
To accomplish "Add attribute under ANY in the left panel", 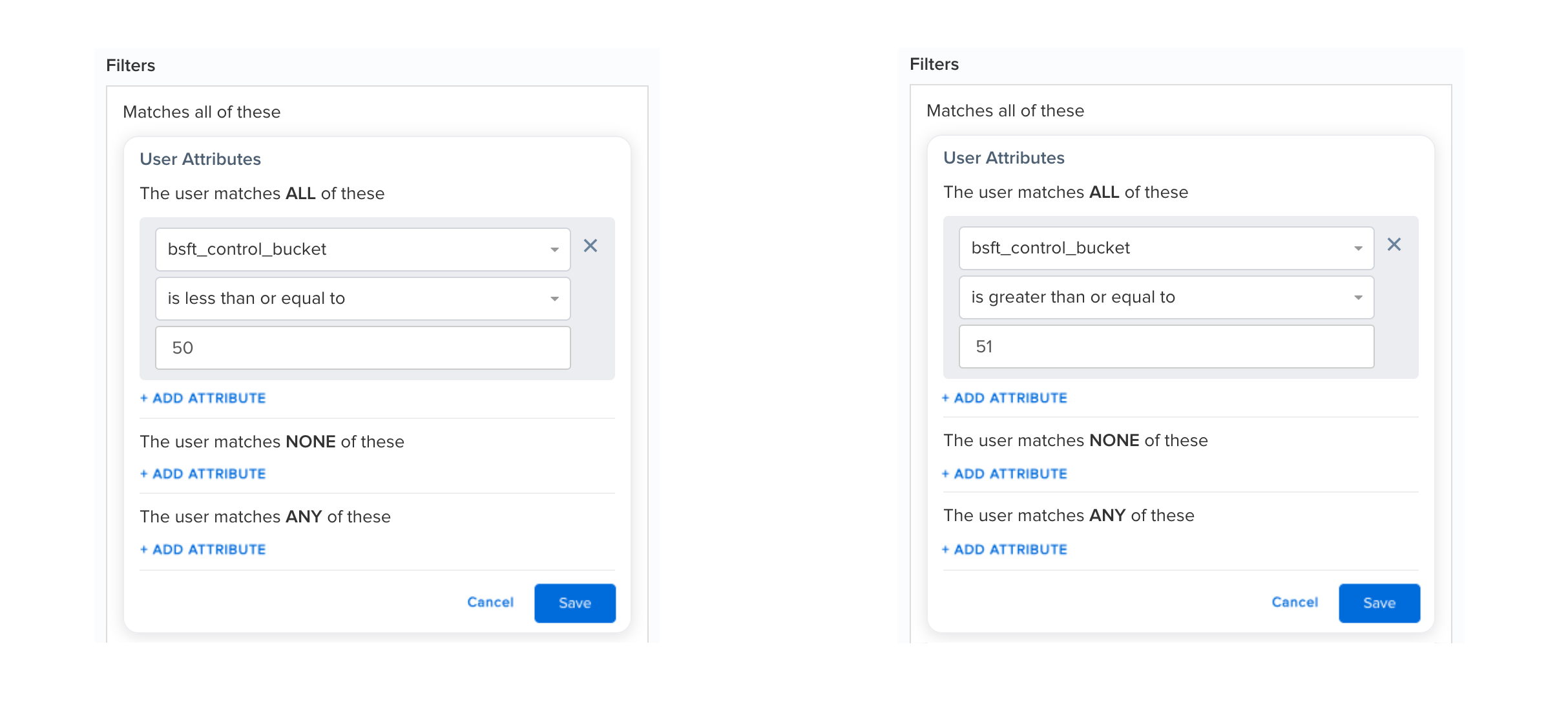I will (203, 550).
